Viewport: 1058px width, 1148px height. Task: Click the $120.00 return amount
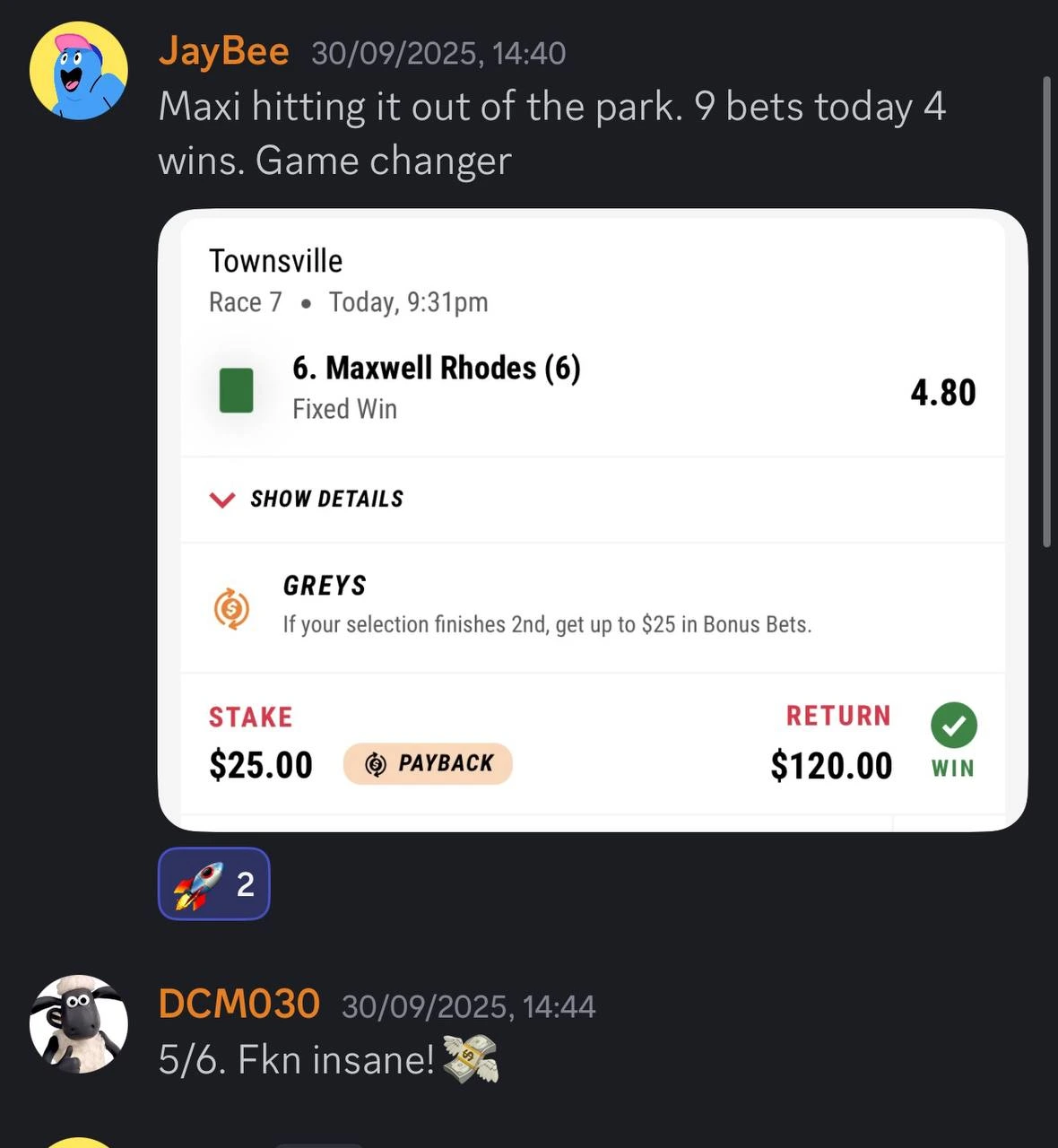tap(831, 766)
